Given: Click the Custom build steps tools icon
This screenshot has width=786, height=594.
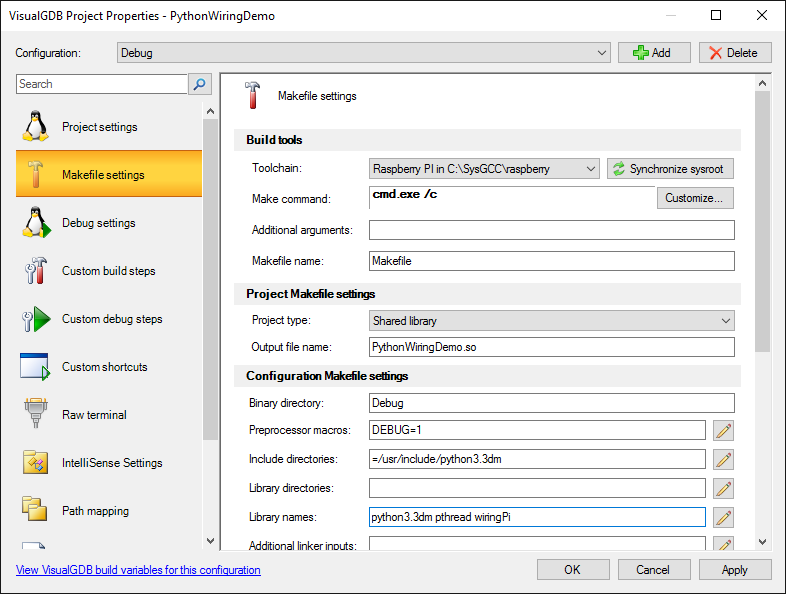Looking at the screenshot, I should 36,271.
